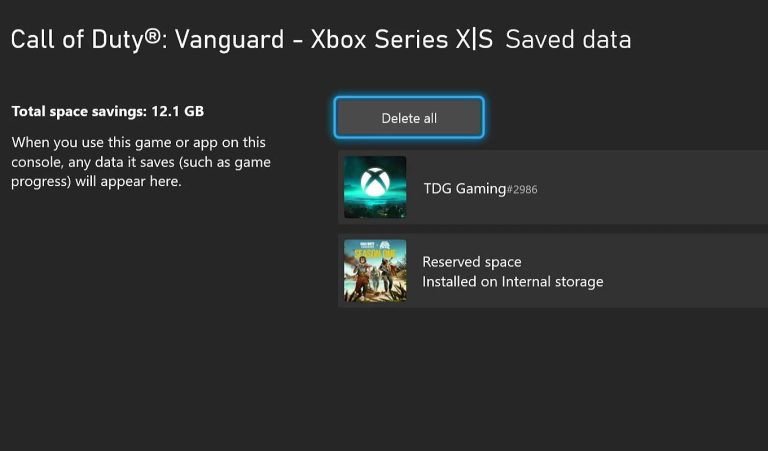Click the #2986 gamertag suffix
The height and width of the screenshot is (451, 768).
click(522, 190)
